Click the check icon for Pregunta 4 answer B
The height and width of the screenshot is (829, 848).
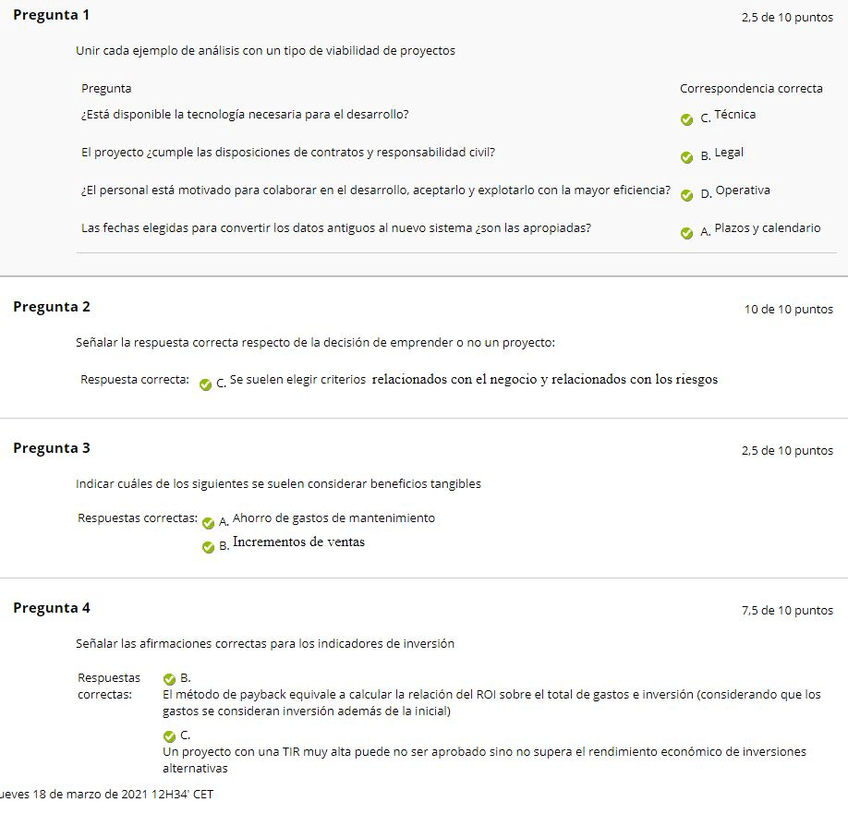(x=169, y=679)
